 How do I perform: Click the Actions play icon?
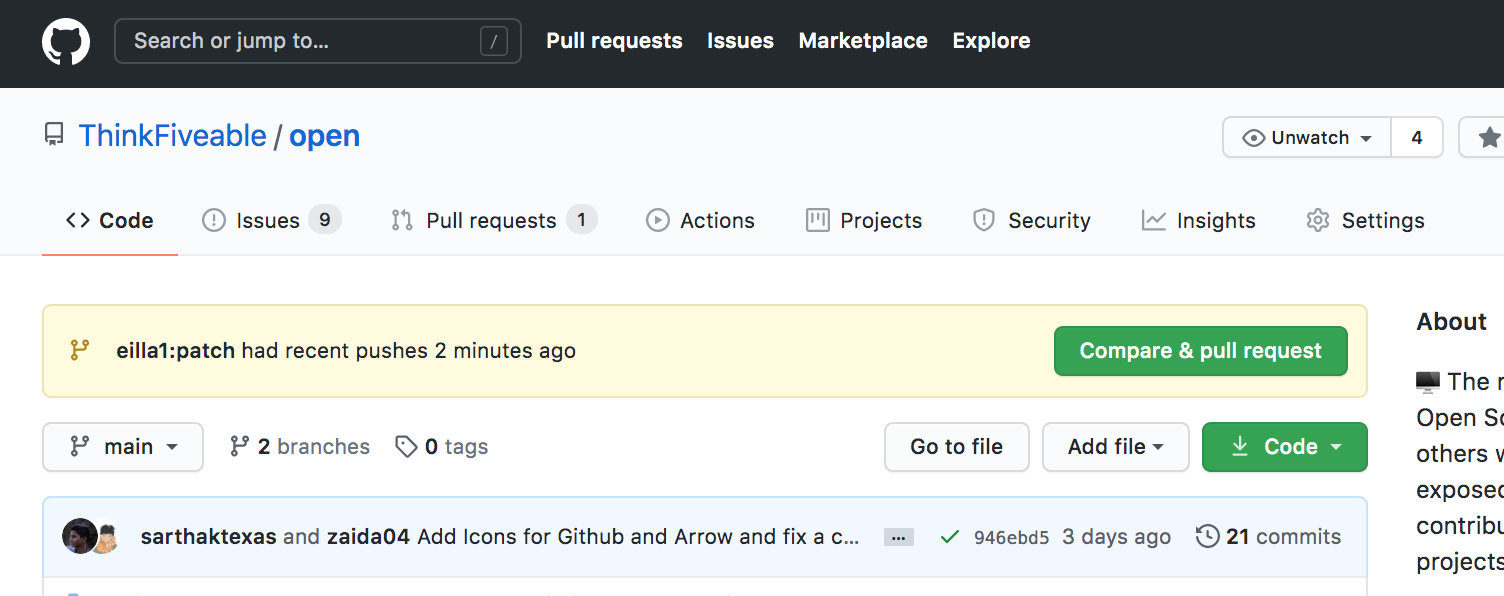(658, 221)
